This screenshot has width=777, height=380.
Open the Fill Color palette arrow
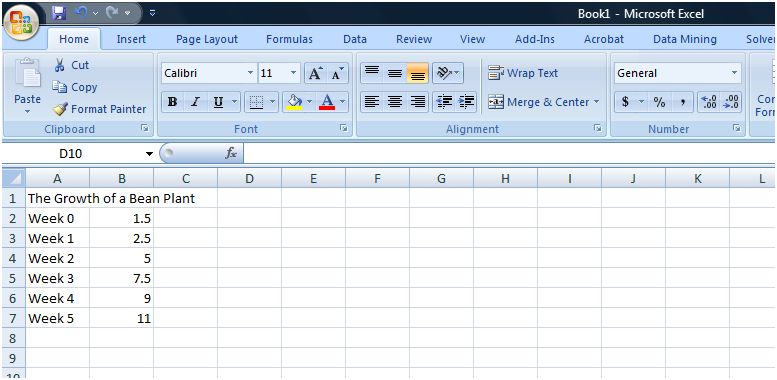(x=310, y=102)
